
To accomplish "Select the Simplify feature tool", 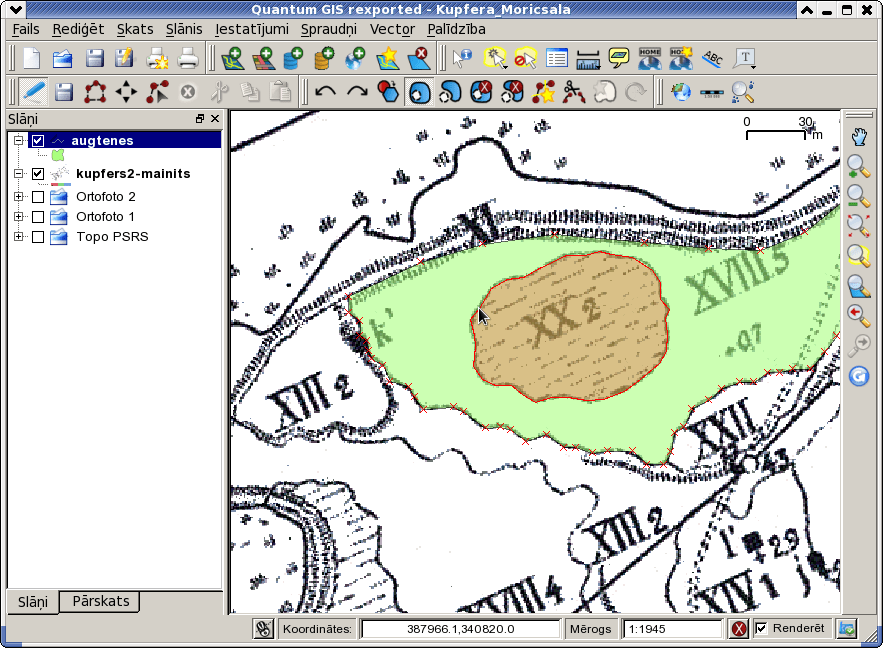I will pyautogui.click(x=388, y=92).
